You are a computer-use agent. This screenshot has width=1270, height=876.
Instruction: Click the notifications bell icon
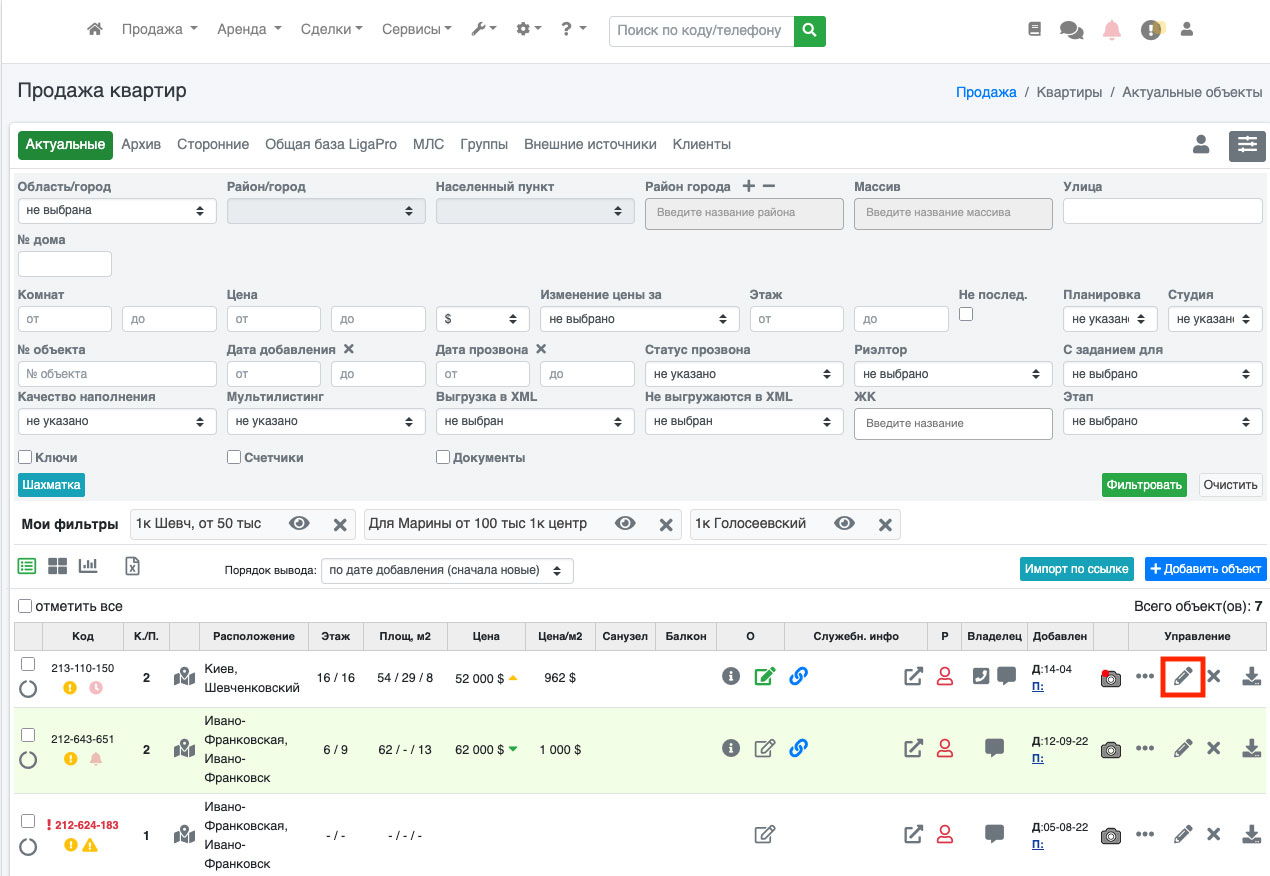(1112, 30)
